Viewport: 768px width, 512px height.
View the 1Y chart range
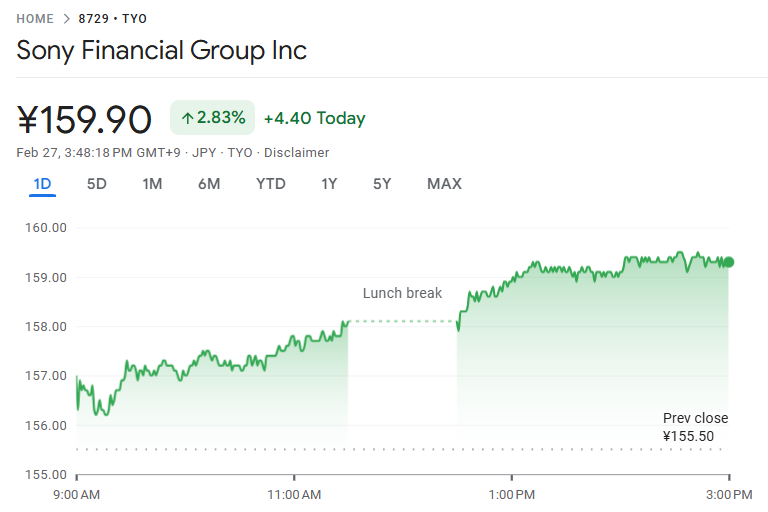point(329,184)
